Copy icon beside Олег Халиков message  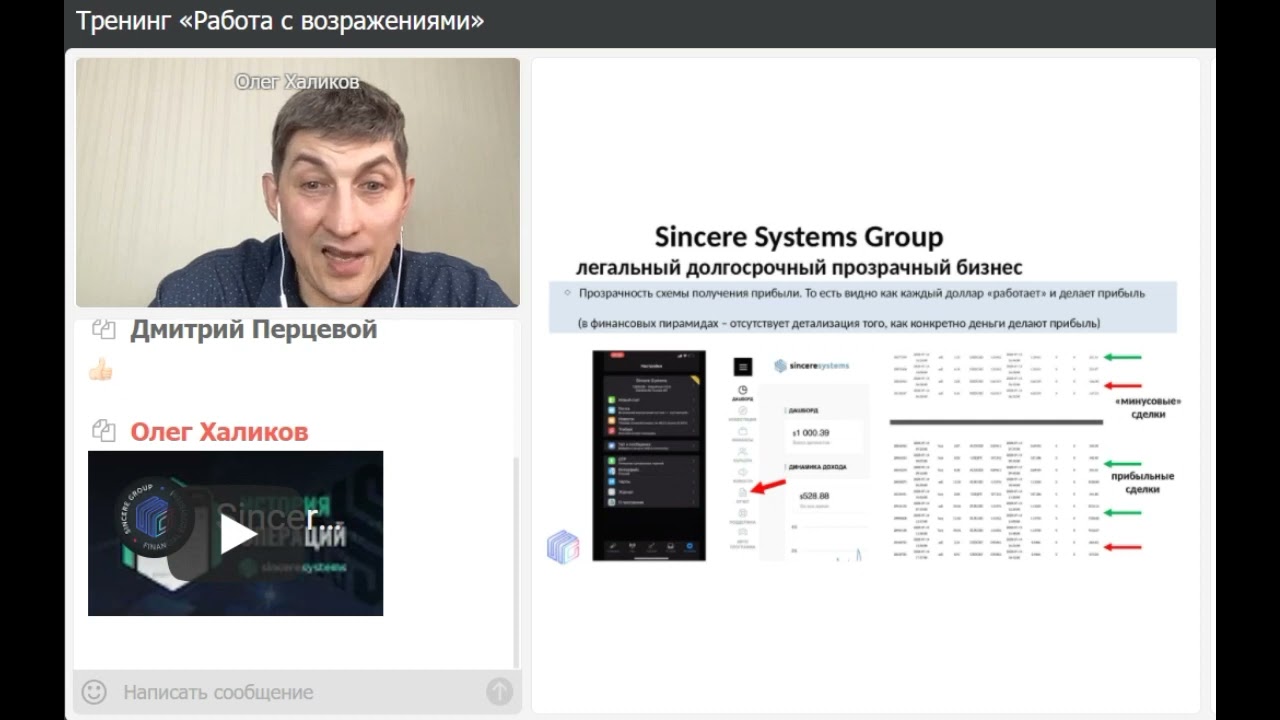[104, 431]
